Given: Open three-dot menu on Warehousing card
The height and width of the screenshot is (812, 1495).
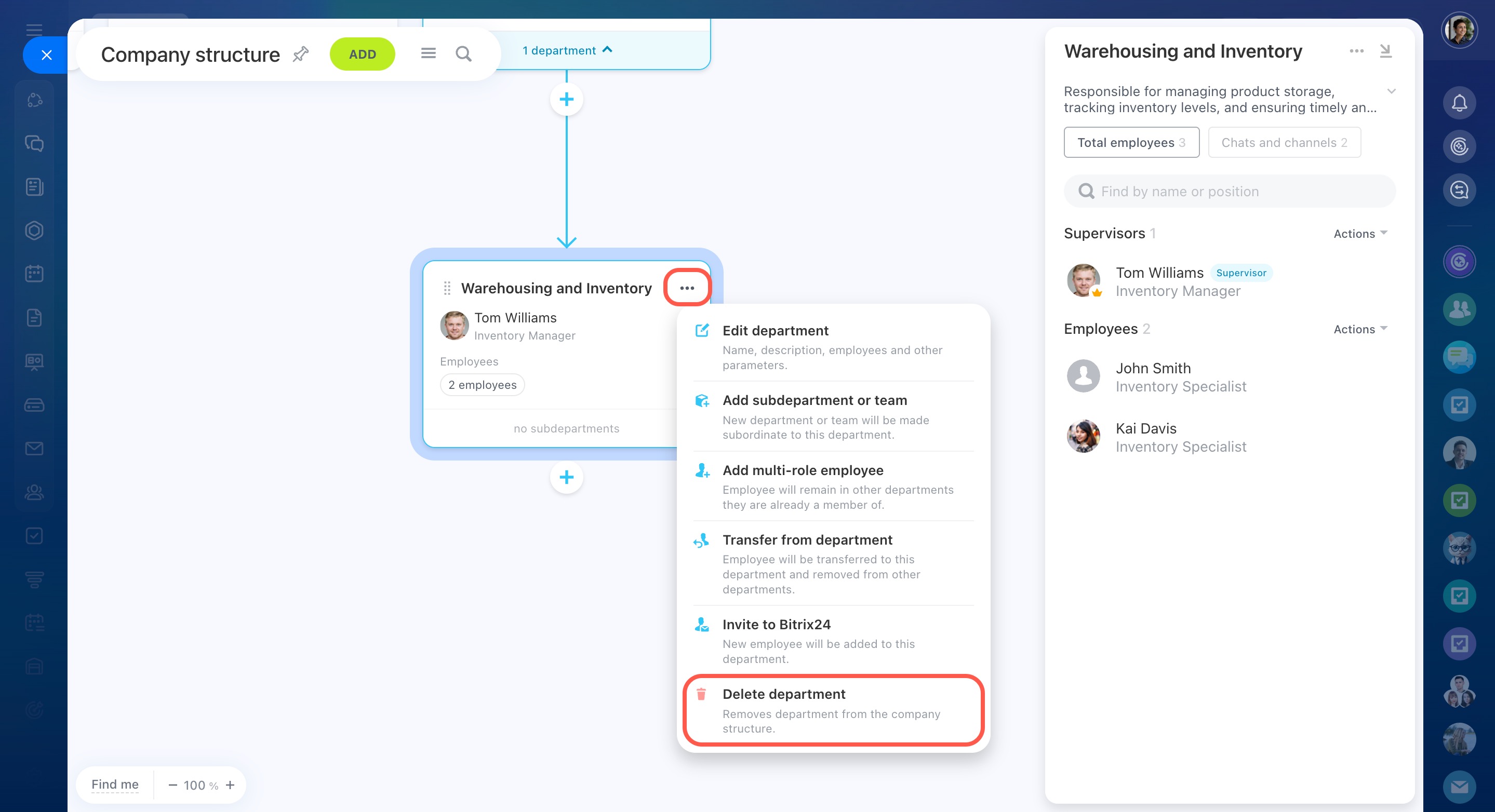Looking at the screenshot, I should [x=687, y=288].
